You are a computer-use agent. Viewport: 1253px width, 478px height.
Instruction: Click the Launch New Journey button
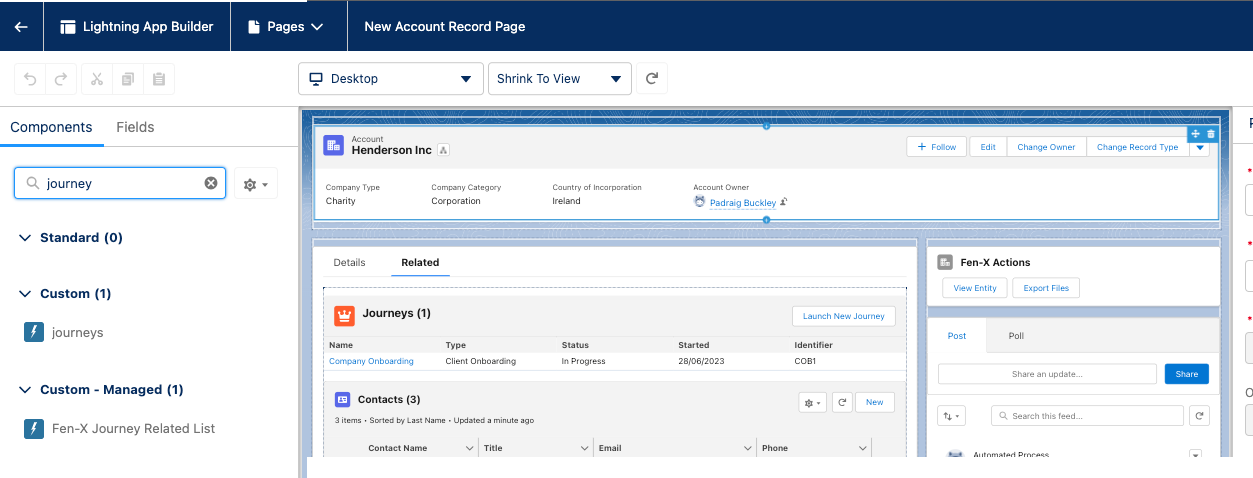843,316
